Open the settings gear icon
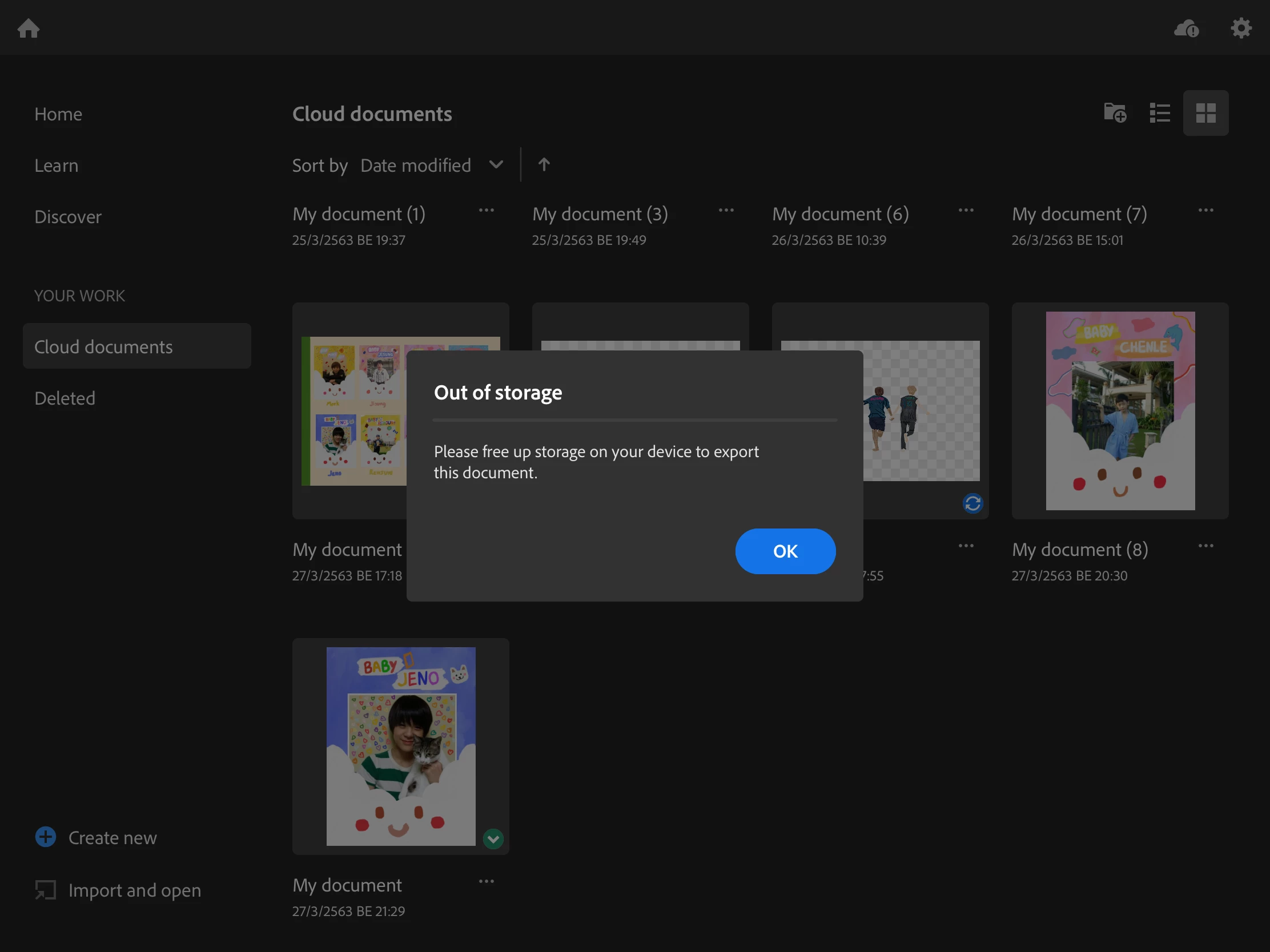Screen dimensions: 1270x952 point(1241,28)
